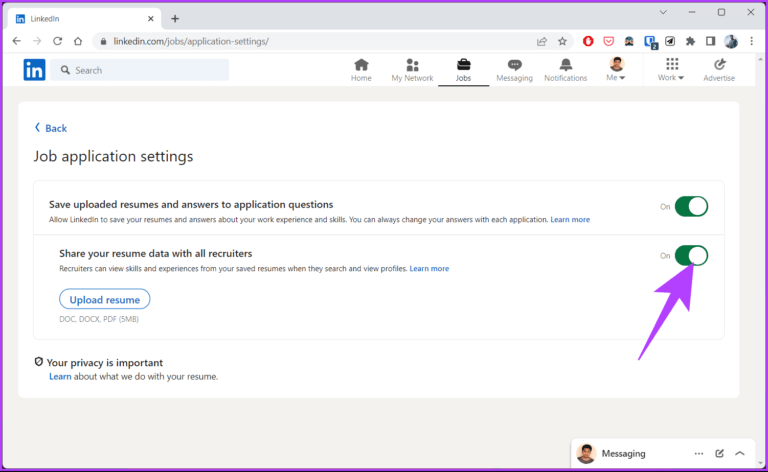768x472 pixels.
Task: Open Messaging from top navigation
Action: tap(514, 70)
